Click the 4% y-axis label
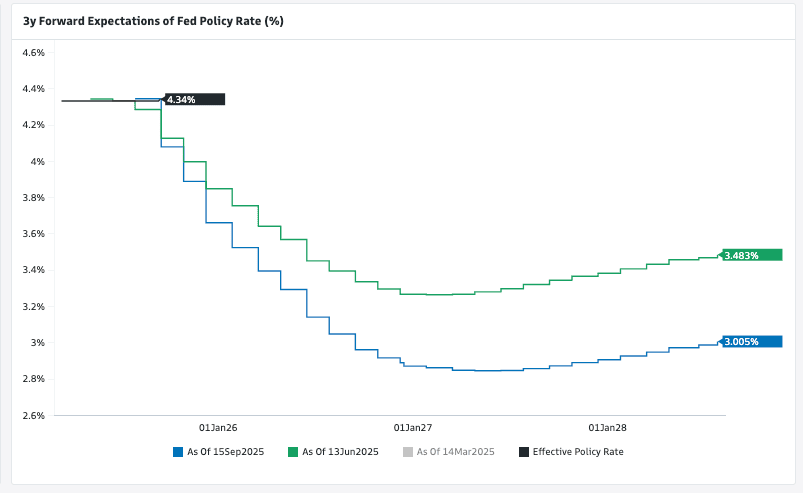Image resolution: width=803 pixels, height=493 pixels. (x=38, y=161)
